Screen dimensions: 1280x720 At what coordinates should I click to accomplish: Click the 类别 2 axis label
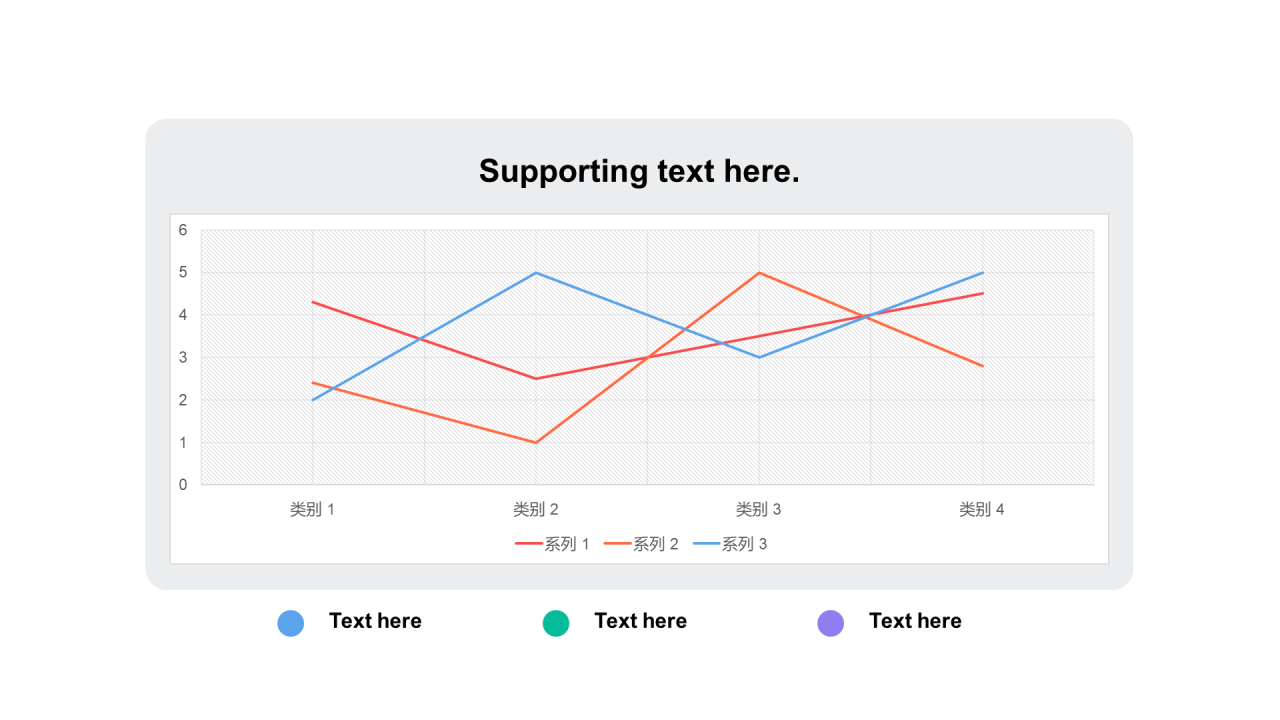[536, 509]
